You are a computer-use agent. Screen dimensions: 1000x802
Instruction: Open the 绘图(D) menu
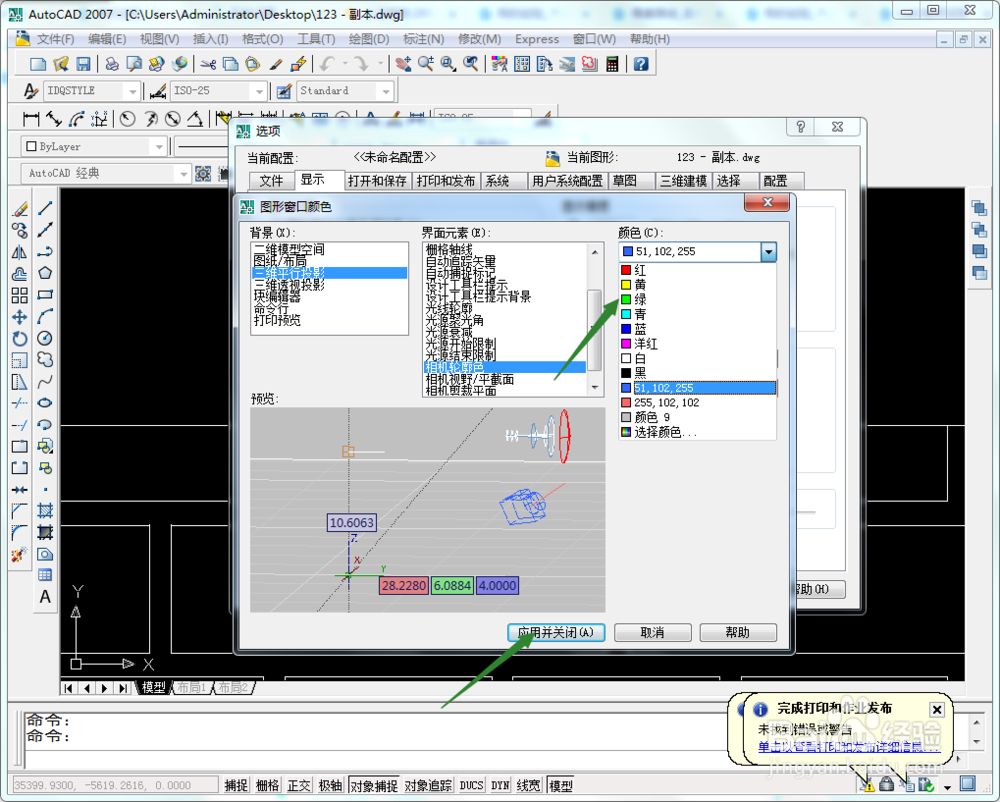tap(369, 39)
